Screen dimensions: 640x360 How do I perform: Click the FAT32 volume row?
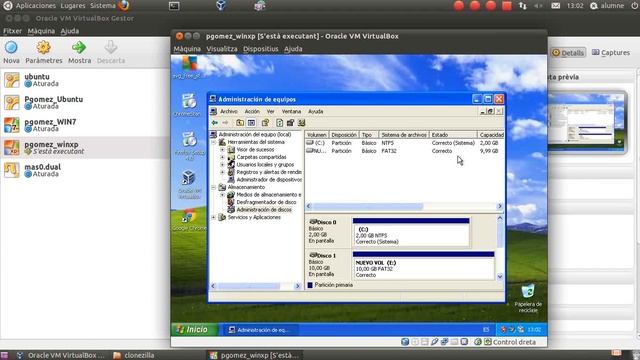point(404,151)
